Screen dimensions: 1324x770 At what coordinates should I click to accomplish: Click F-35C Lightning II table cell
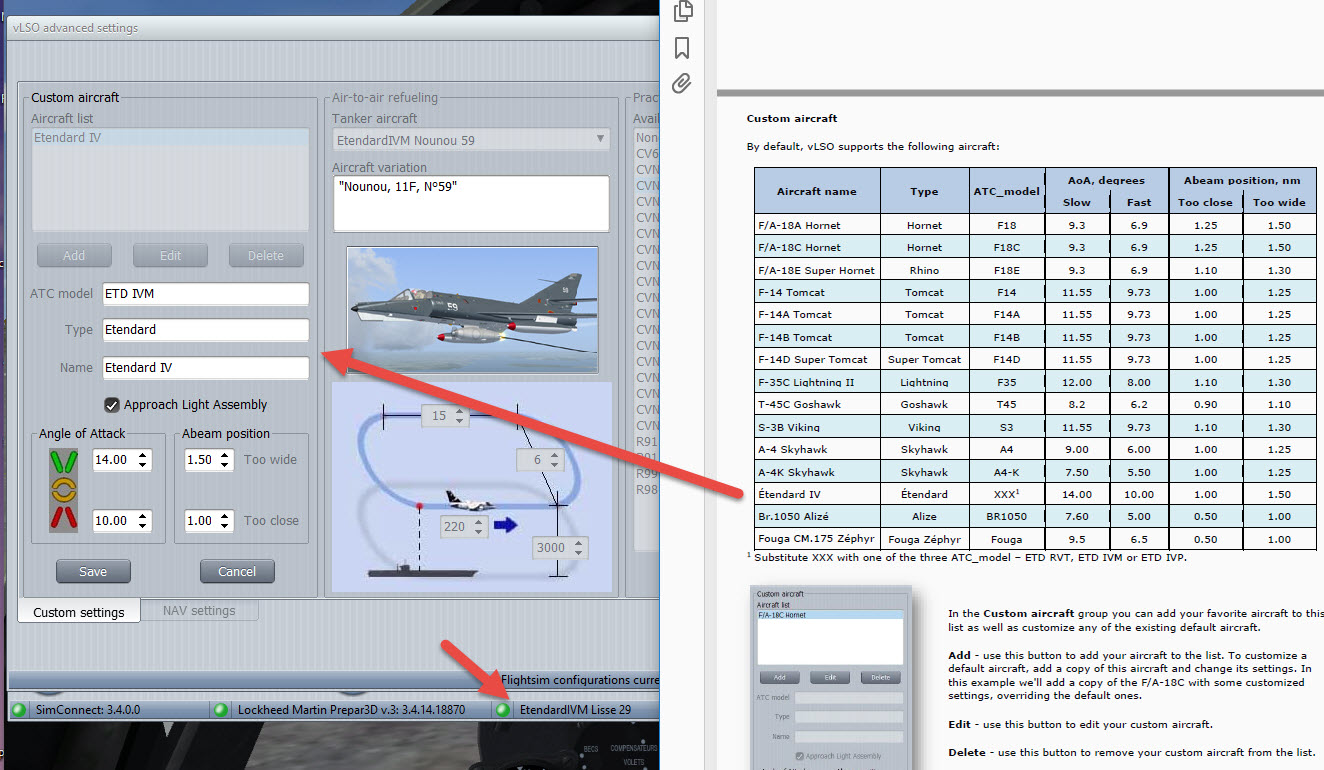819,382
